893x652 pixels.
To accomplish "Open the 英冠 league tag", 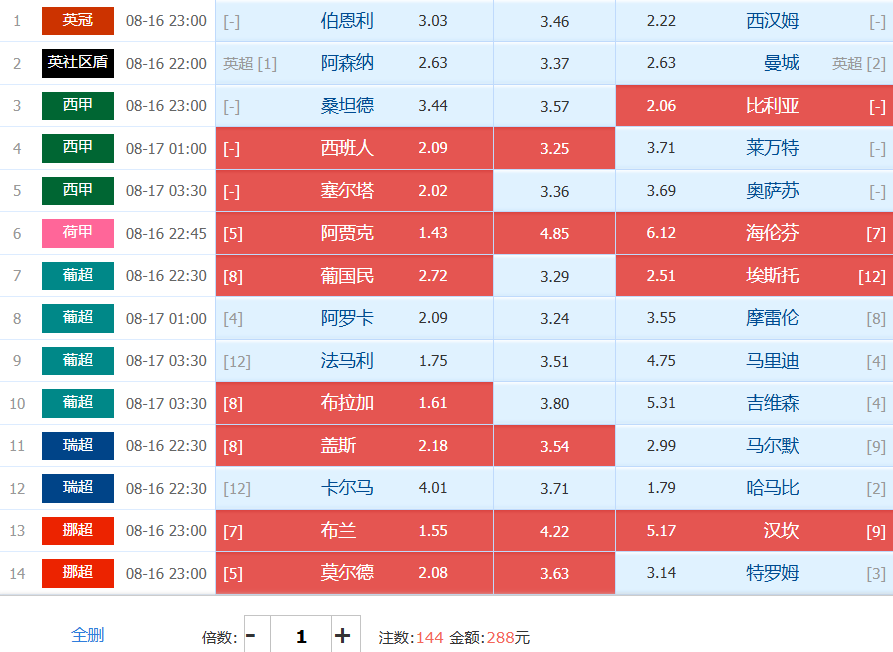I will [78, 20].
